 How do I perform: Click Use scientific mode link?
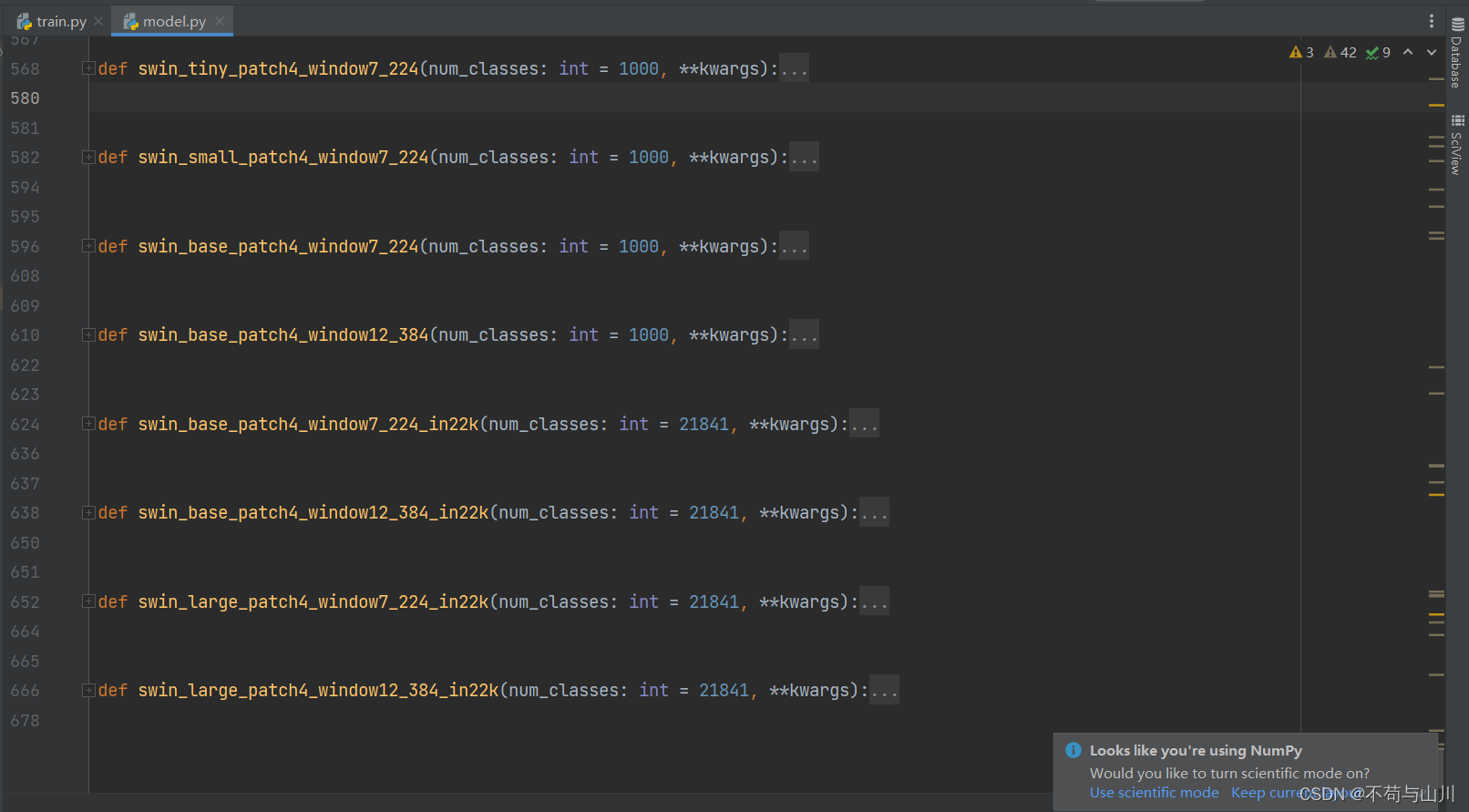coord(1154,793)
